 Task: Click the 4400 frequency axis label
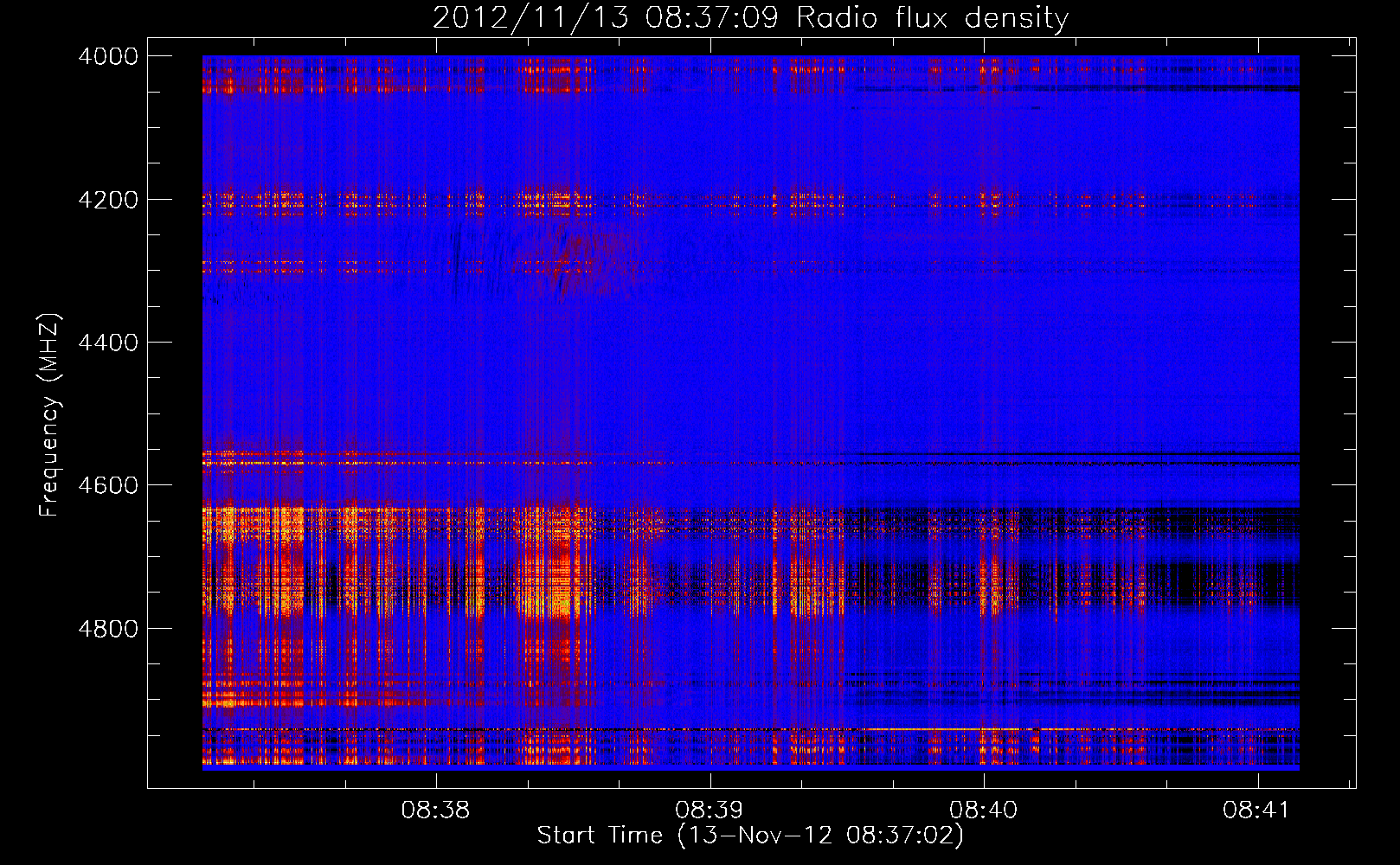(108, 343)
